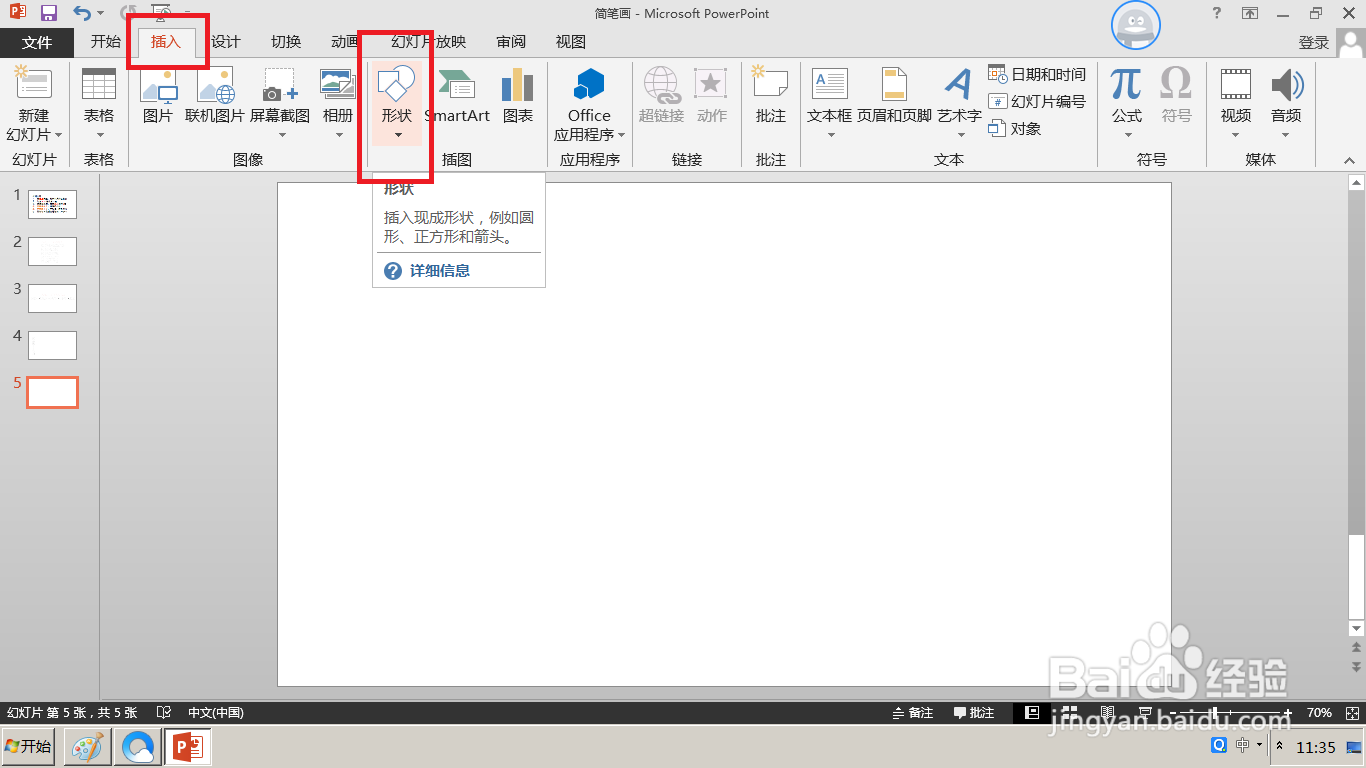Toggle the 批注 comments pane in status bar

[x=974, y=713]
